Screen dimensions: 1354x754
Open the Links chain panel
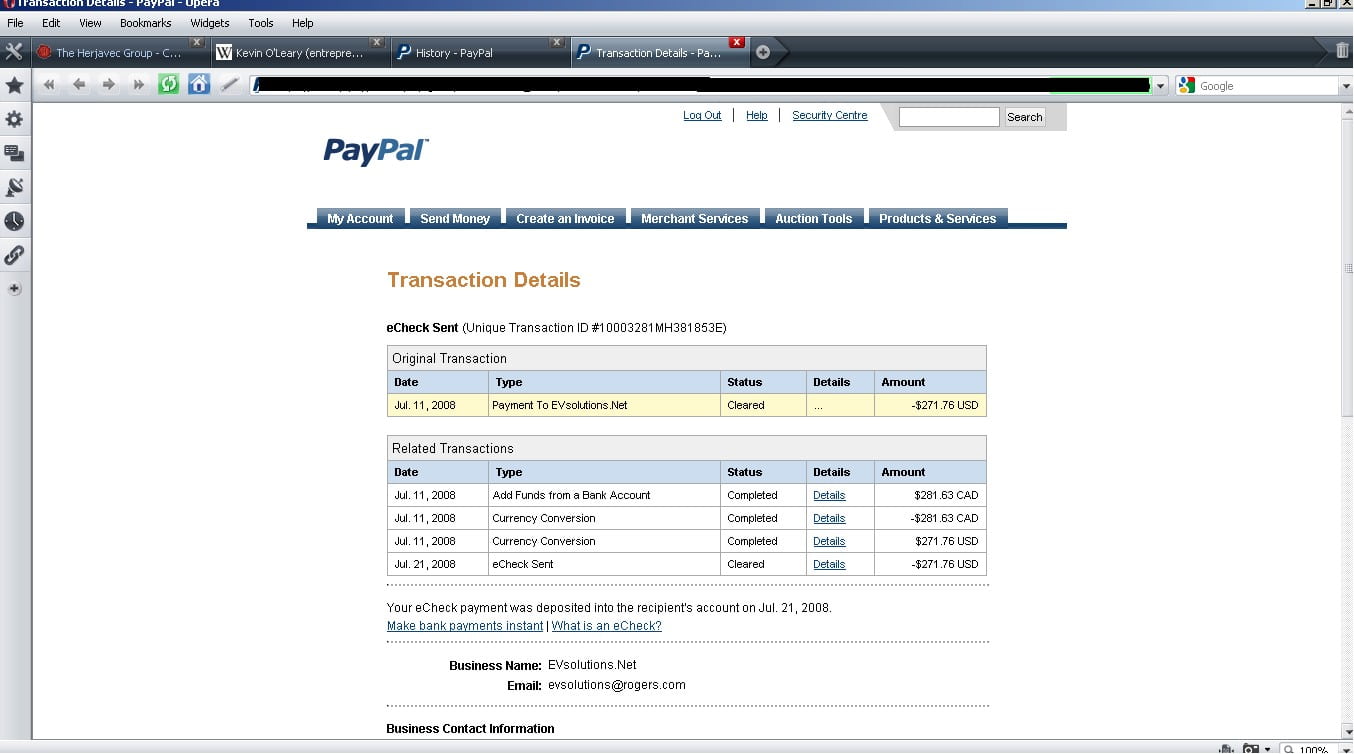pos(14,255)
